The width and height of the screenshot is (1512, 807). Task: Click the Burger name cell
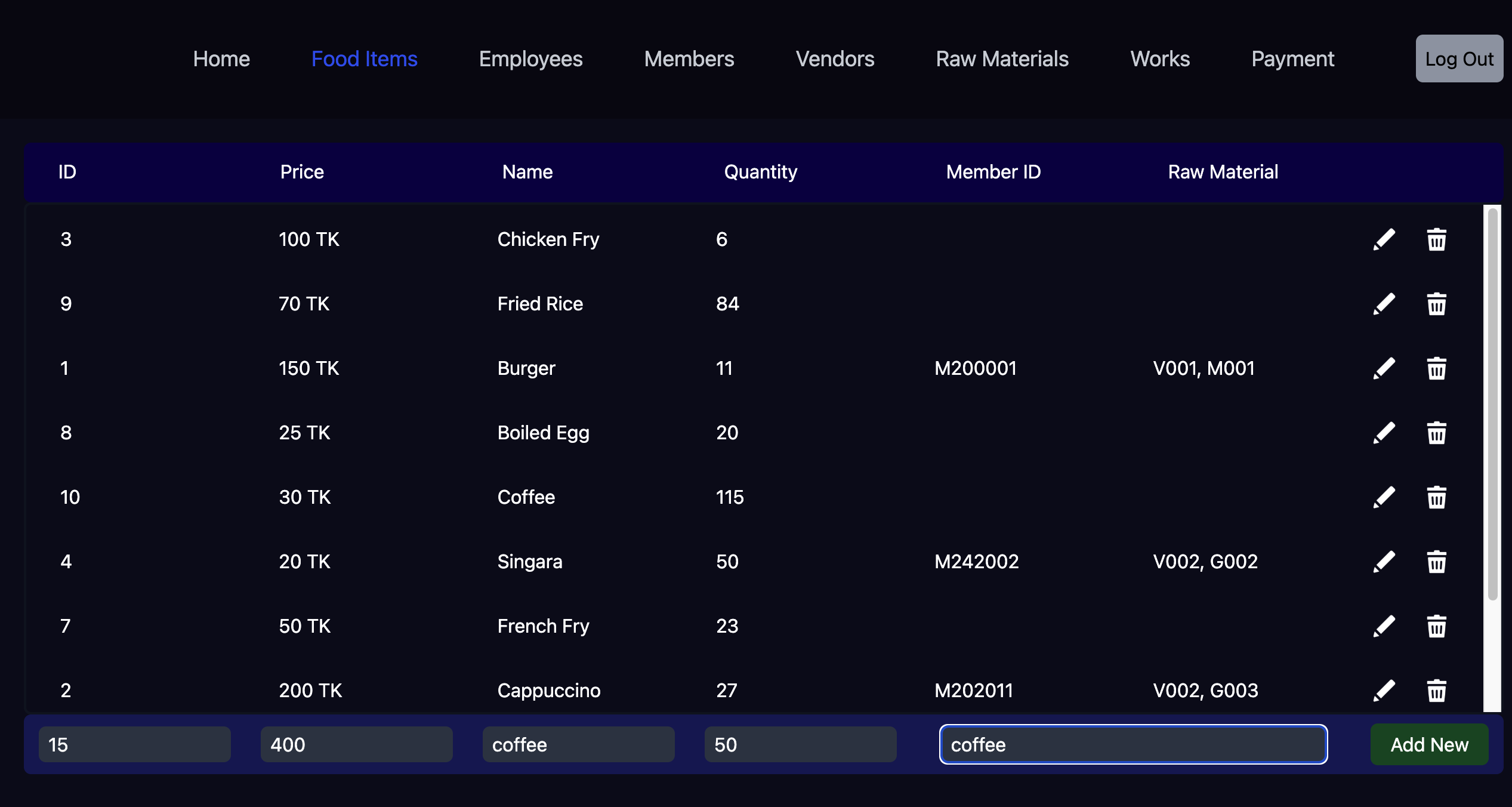point(526,368)
